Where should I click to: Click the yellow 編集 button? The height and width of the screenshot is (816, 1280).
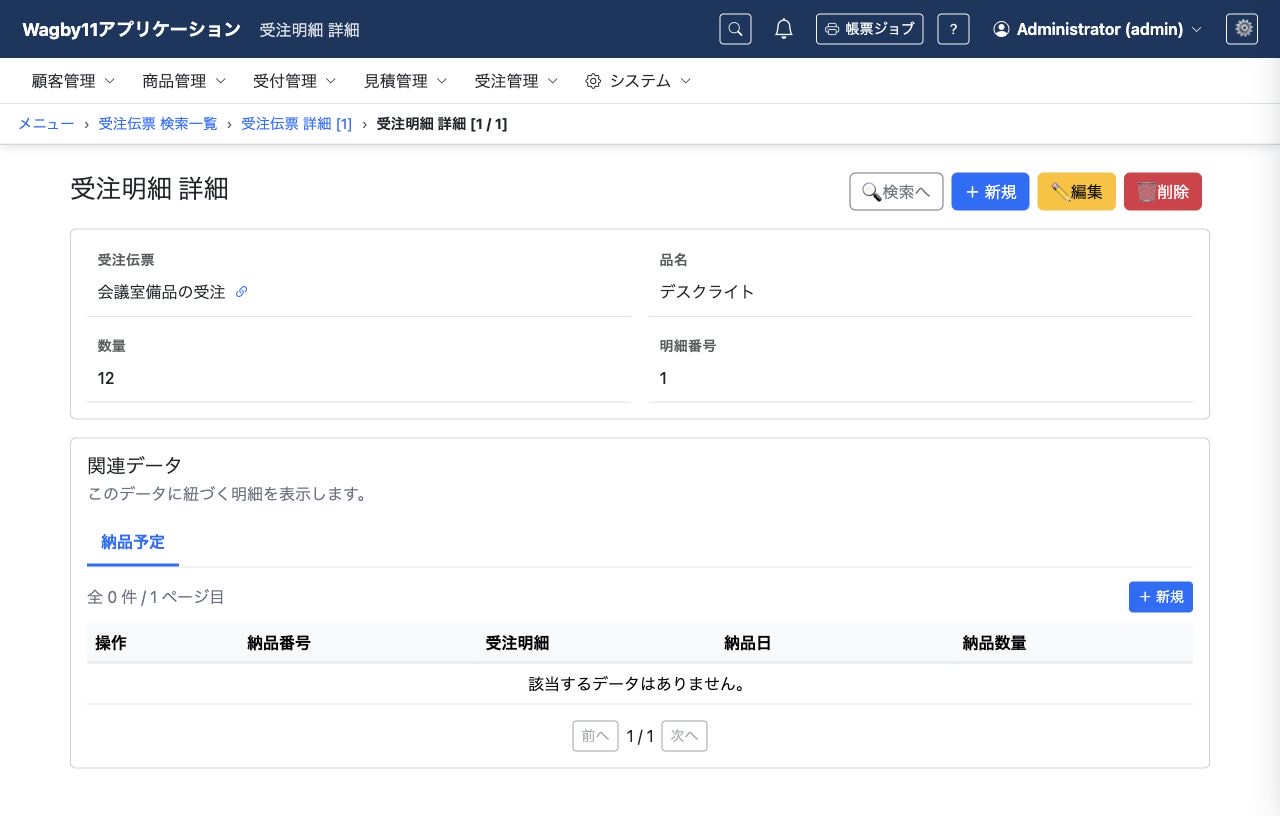coord(1077,192)
